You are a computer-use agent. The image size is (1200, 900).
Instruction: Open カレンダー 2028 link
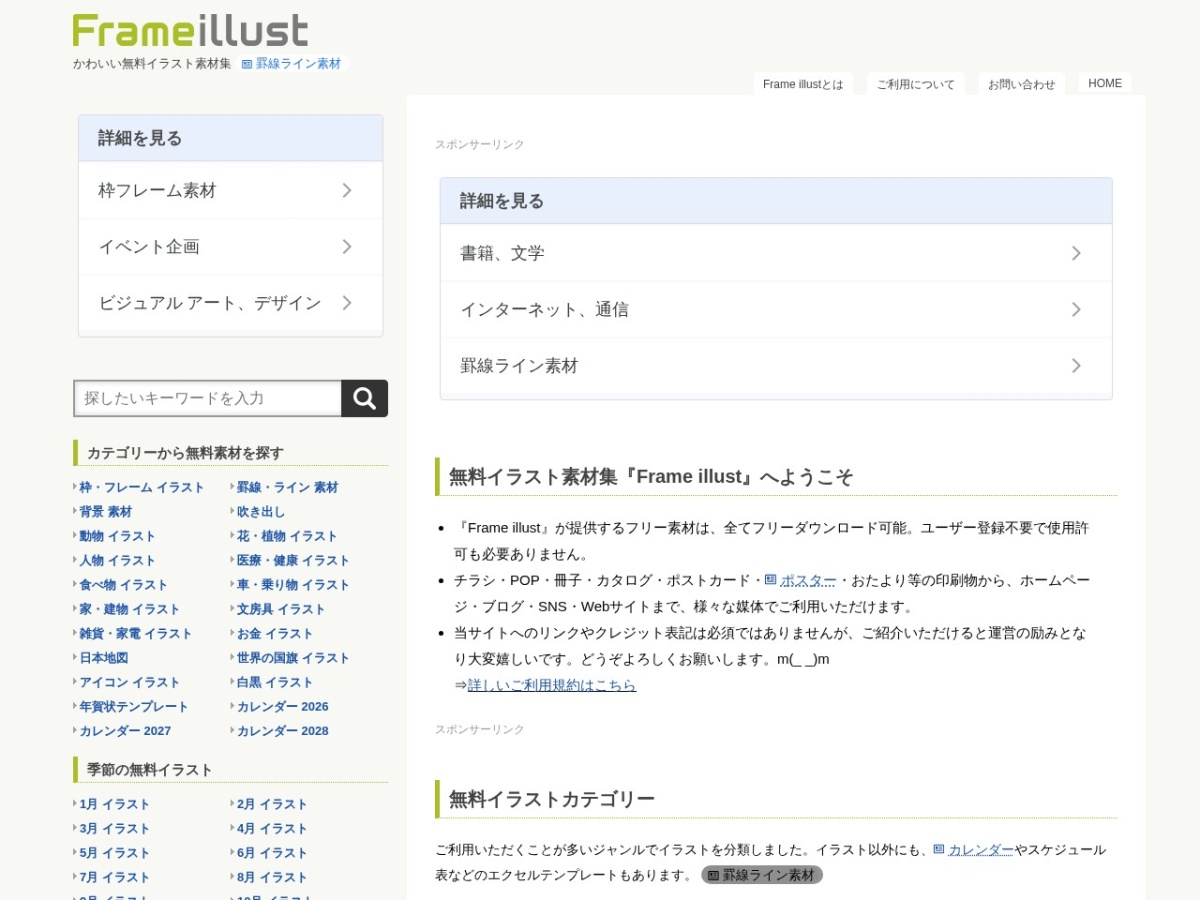click(282, 731)
